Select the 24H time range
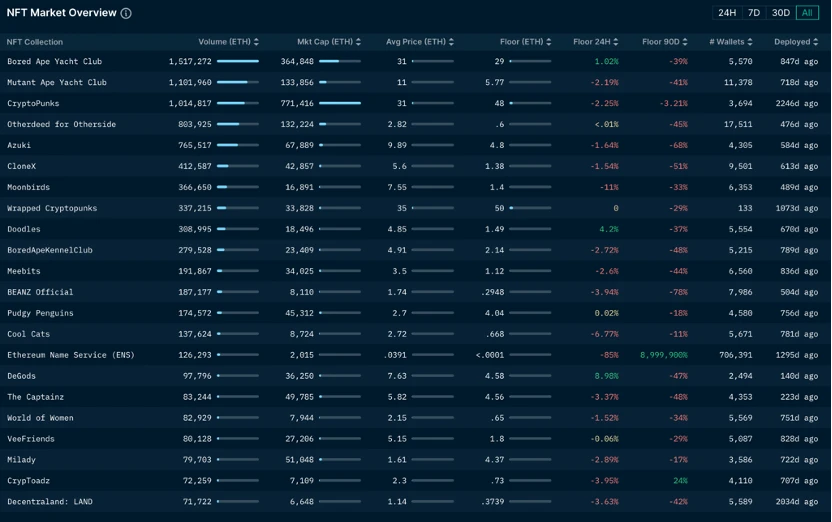The width and height of the screenshot is (832, 522). 727,13
